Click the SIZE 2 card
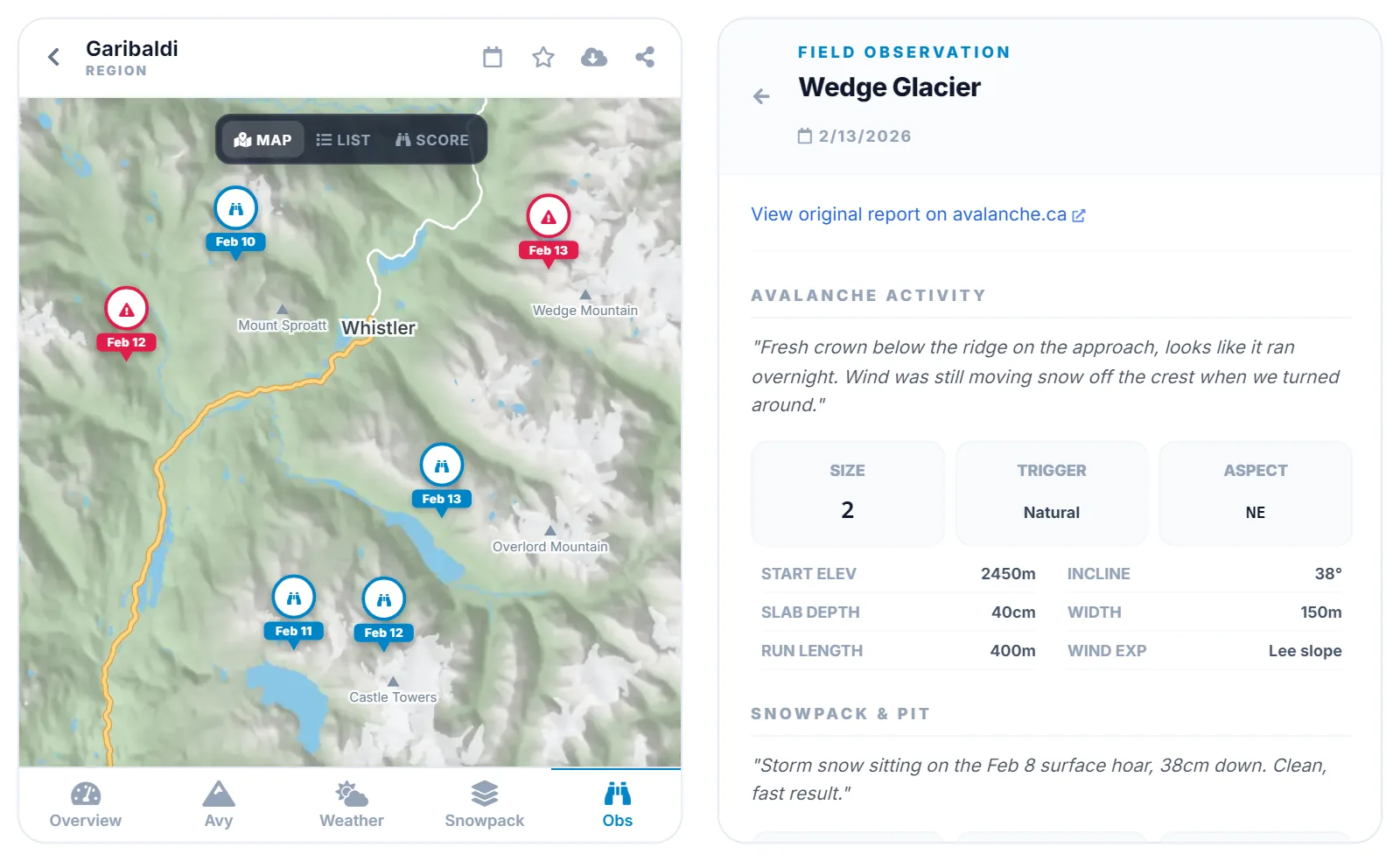Viewport: 1400px width, 861px height. [848, 493]
